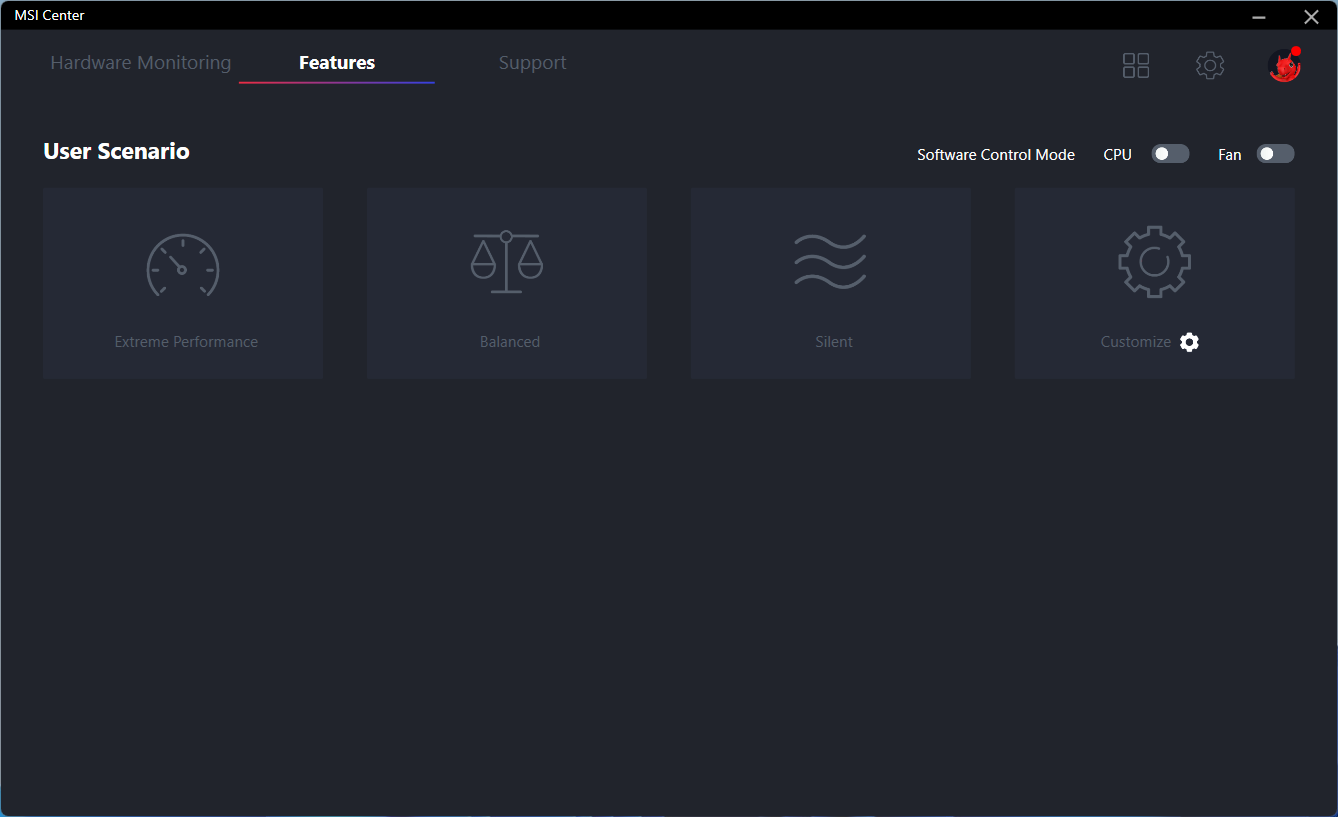Image resolution: width=1338 pixels, height=817 pixels.
Task: Open settings via the gear icon
Action: point(1210,66)
